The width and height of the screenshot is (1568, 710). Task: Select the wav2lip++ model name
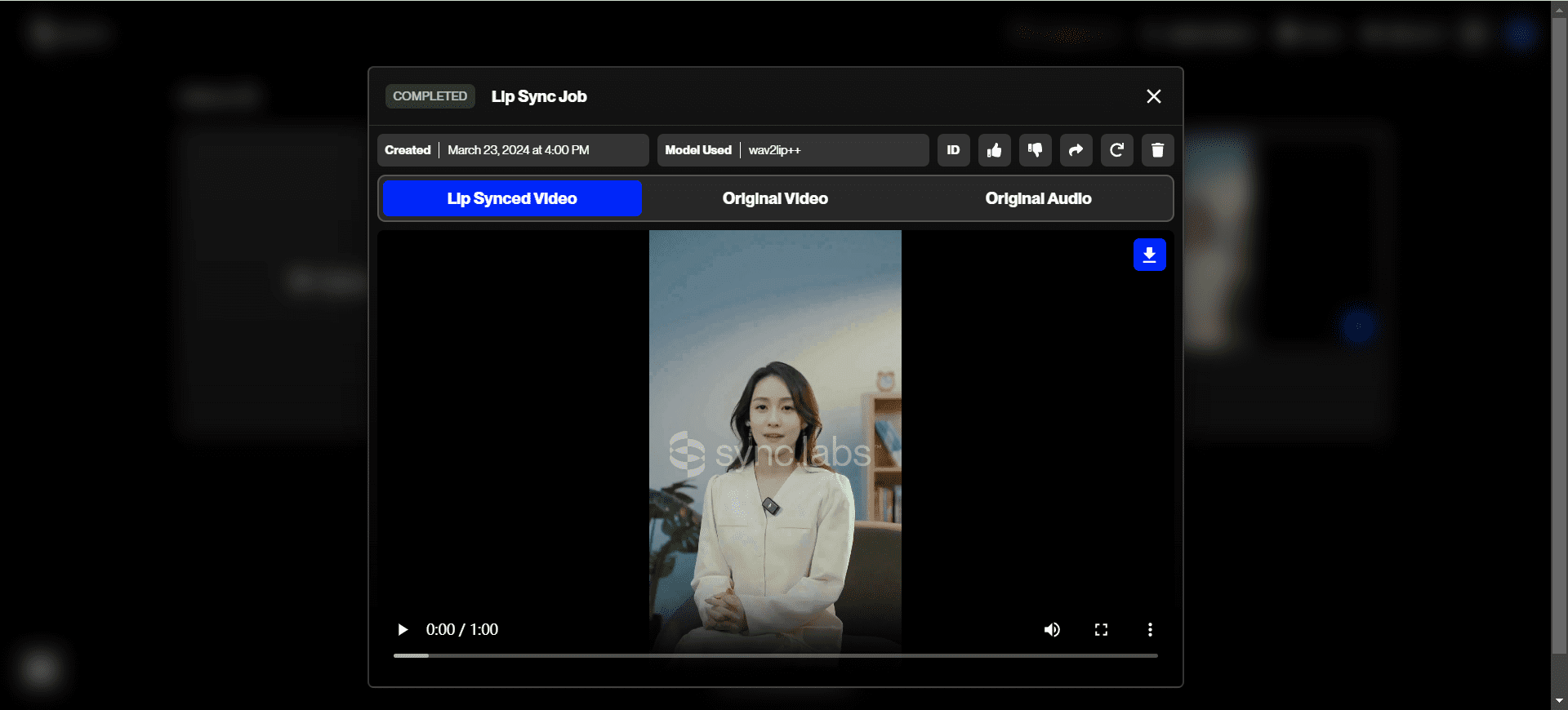coord(774,150)
